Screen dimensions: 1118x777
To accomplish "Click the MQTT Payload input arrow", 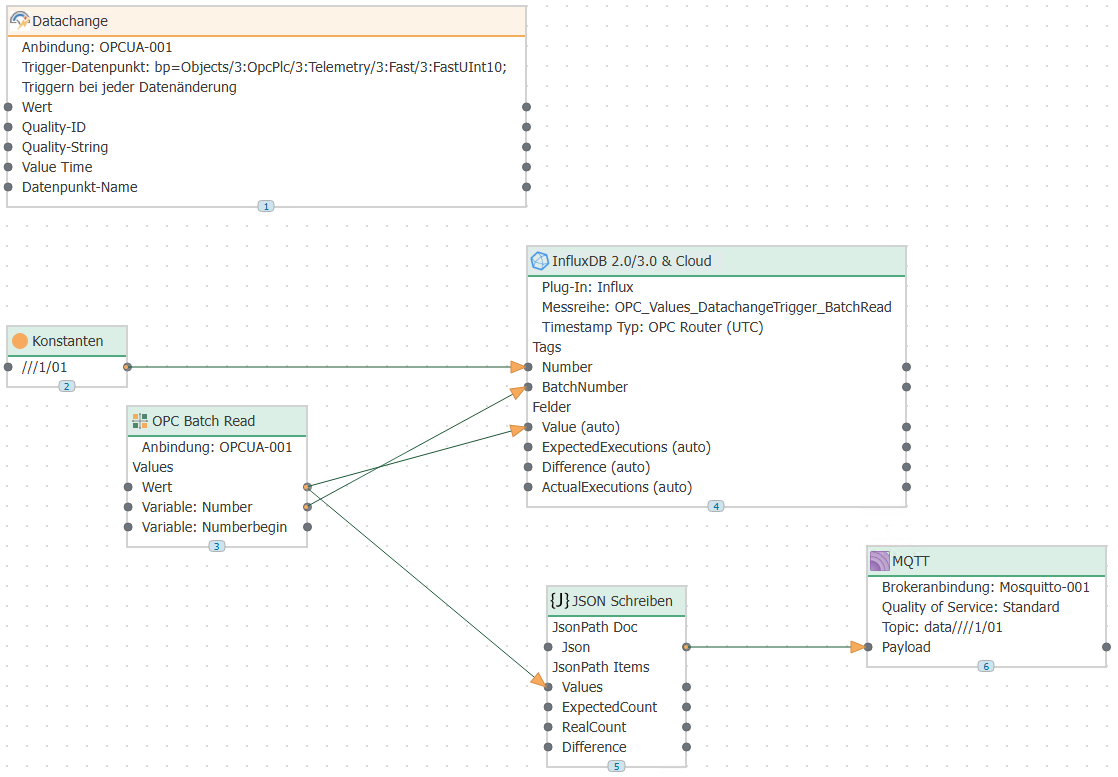I will (x=858, y=647).
